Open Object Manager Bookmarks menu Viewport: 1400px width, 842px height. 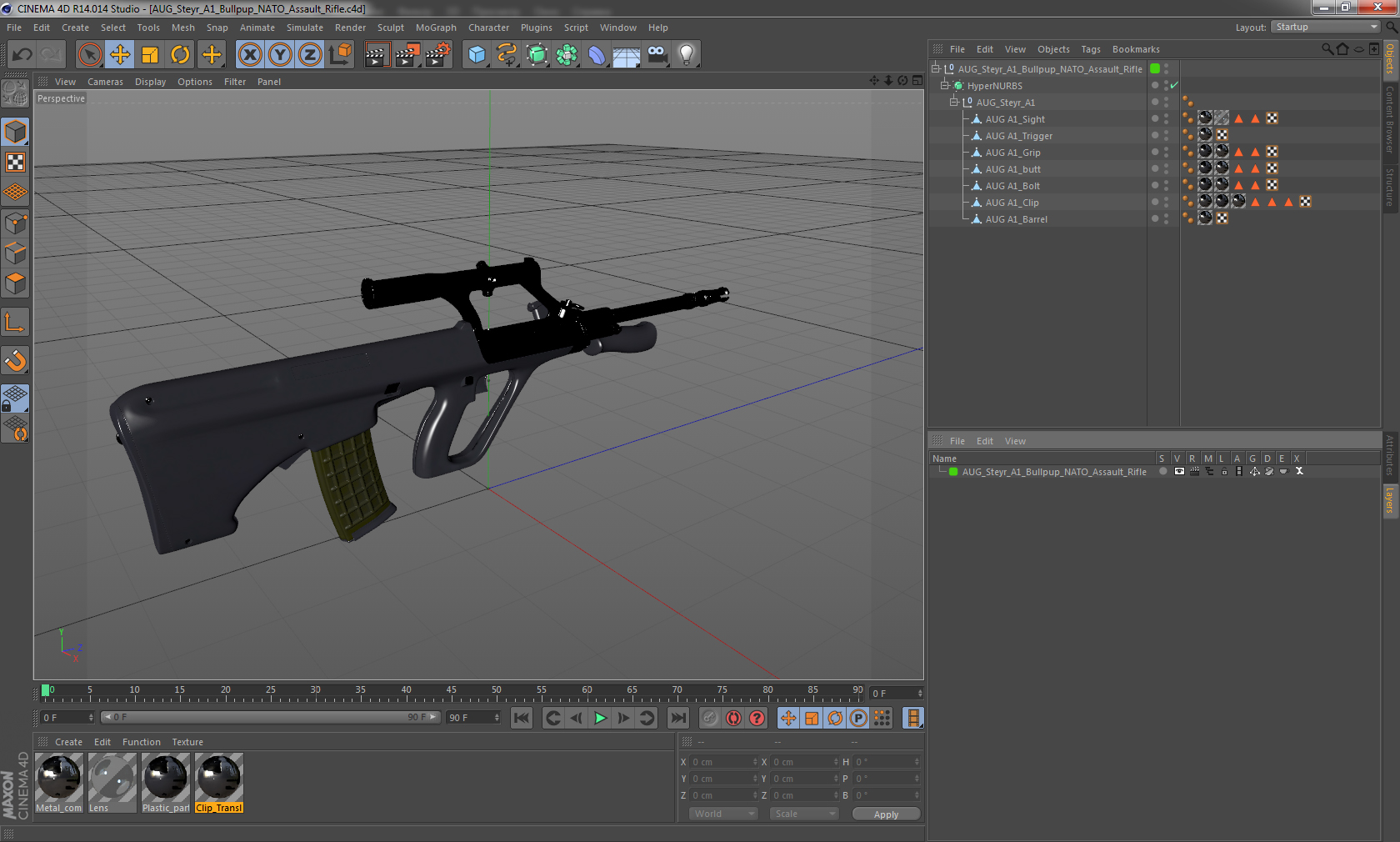click(x=1136, y=49)
